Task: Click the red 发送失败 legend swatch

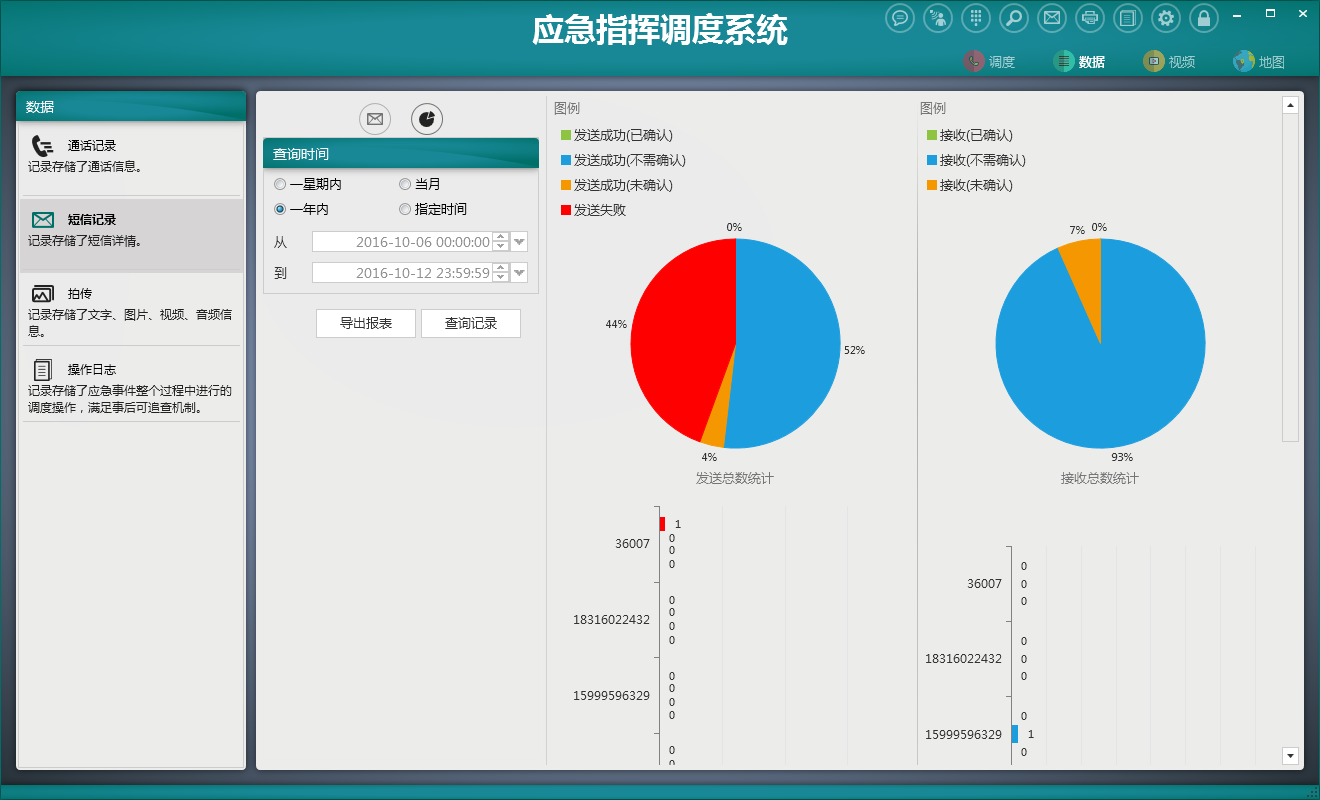Action: pos(566,210)
